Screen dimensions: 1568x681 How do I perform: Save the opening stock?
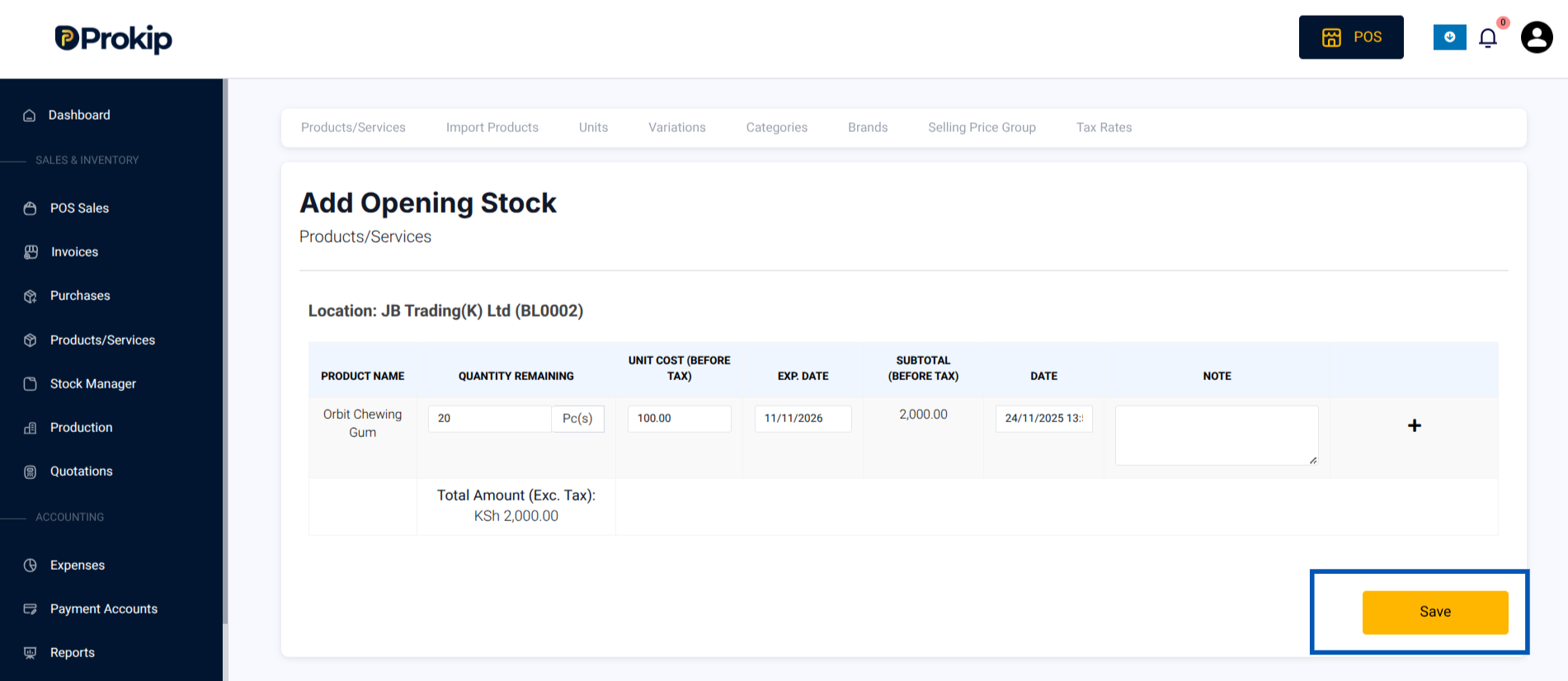[x=1435, y=612]
